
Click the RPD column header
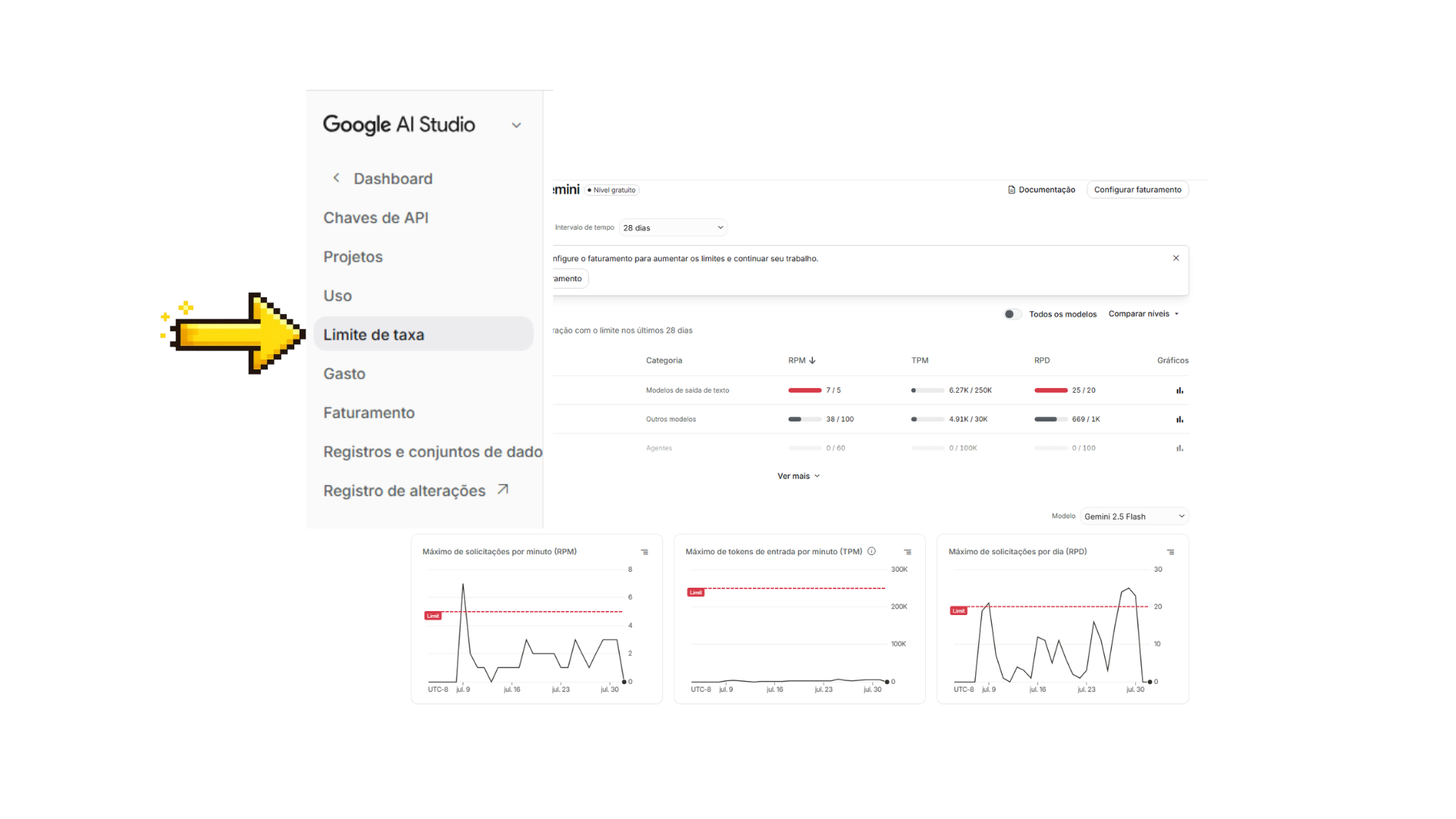click(x=1042, y=360)
